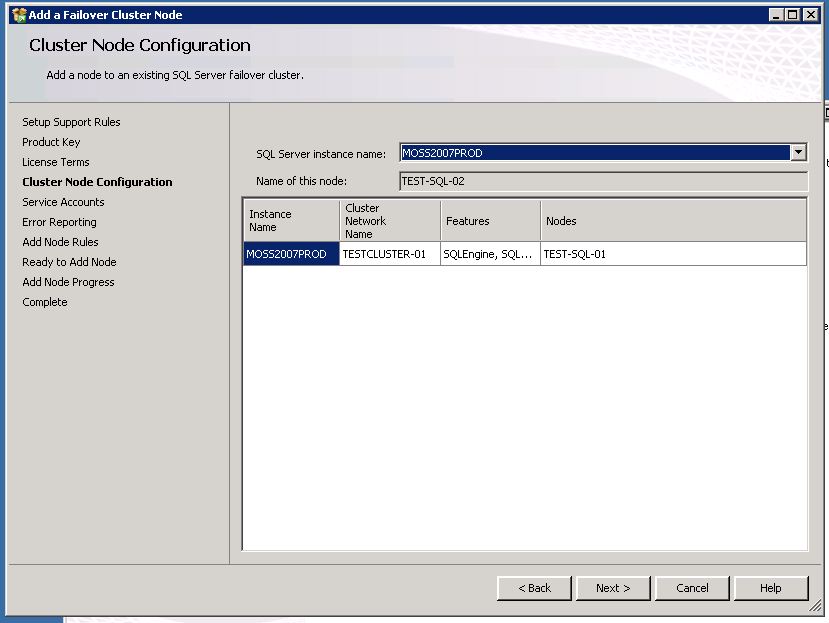Open the SQL Server instance name dropdown arrow
This screenshot has height=623, width=829.
point(798,153)
